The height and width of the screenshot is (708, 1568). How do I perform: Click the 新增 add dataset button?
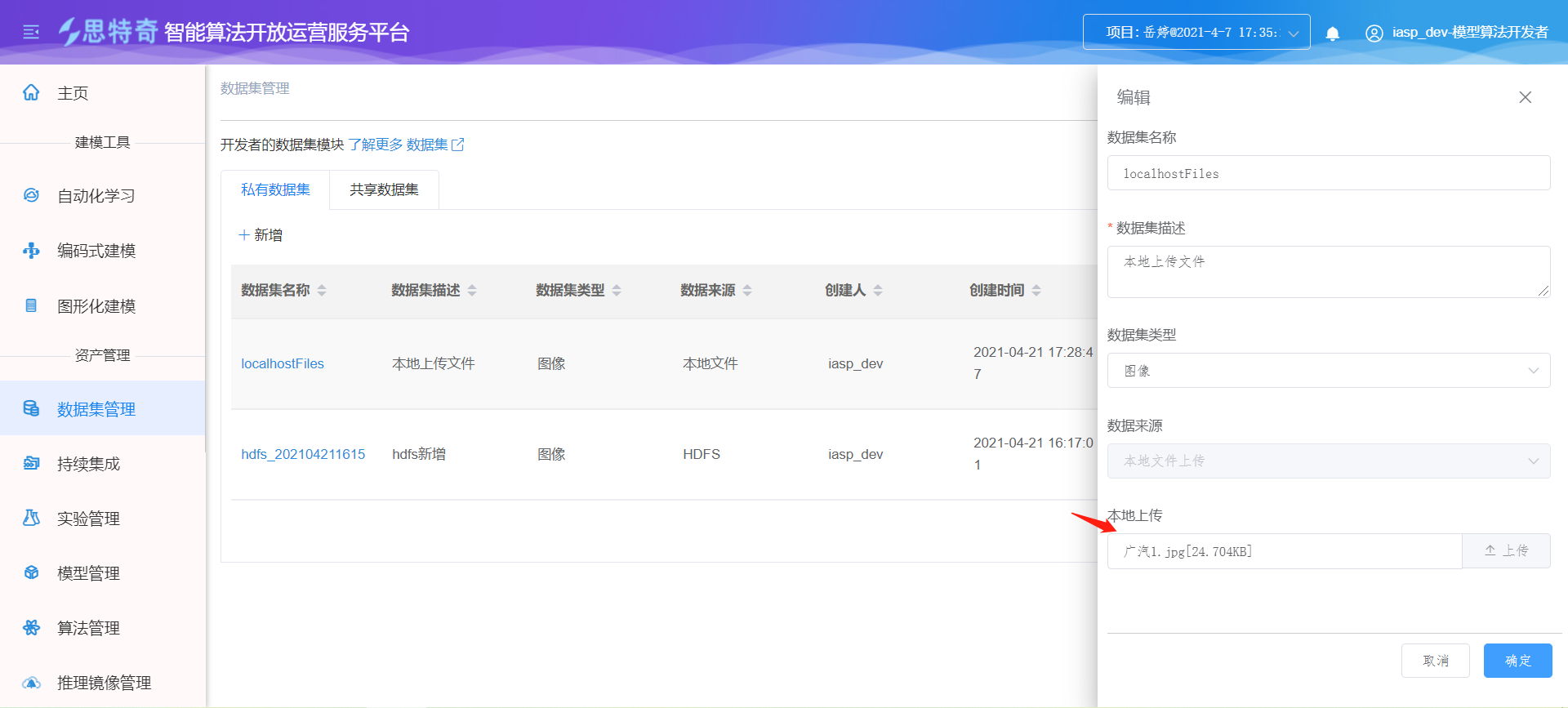(x=261, y=235)
